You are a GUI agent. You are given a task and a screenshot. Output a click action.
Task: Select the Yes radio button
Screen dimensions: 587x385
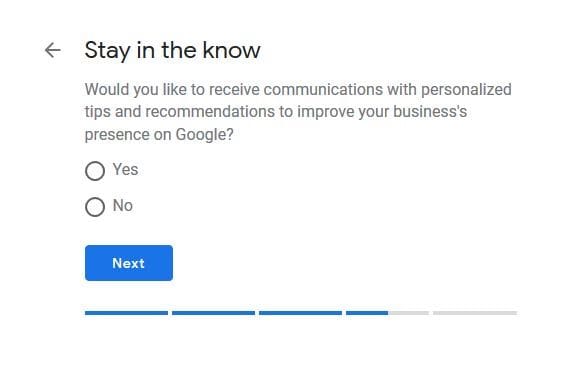[x=95, y=171]
